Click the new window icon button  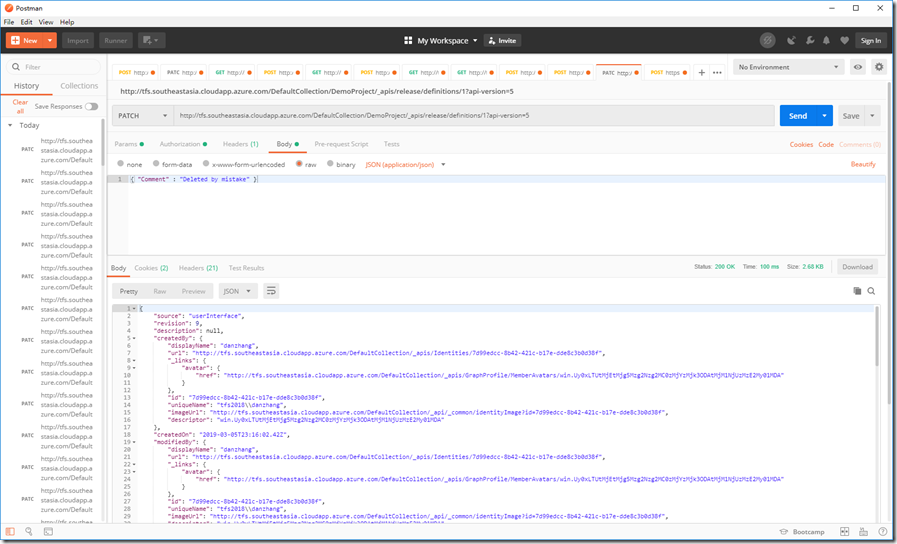[152, 41]
